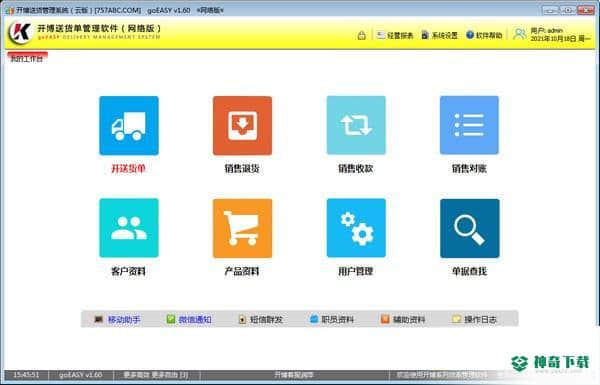Open the 销售对账 reconciliation list tile
The height and width of the screenshot is (385, 600).
[x=469, y=126]
